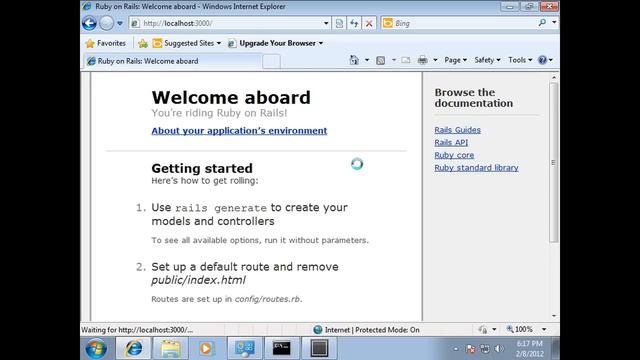Screen dimensions: 640x360
Task: Stop loading with the red X icon
Action: pos(369,23)
